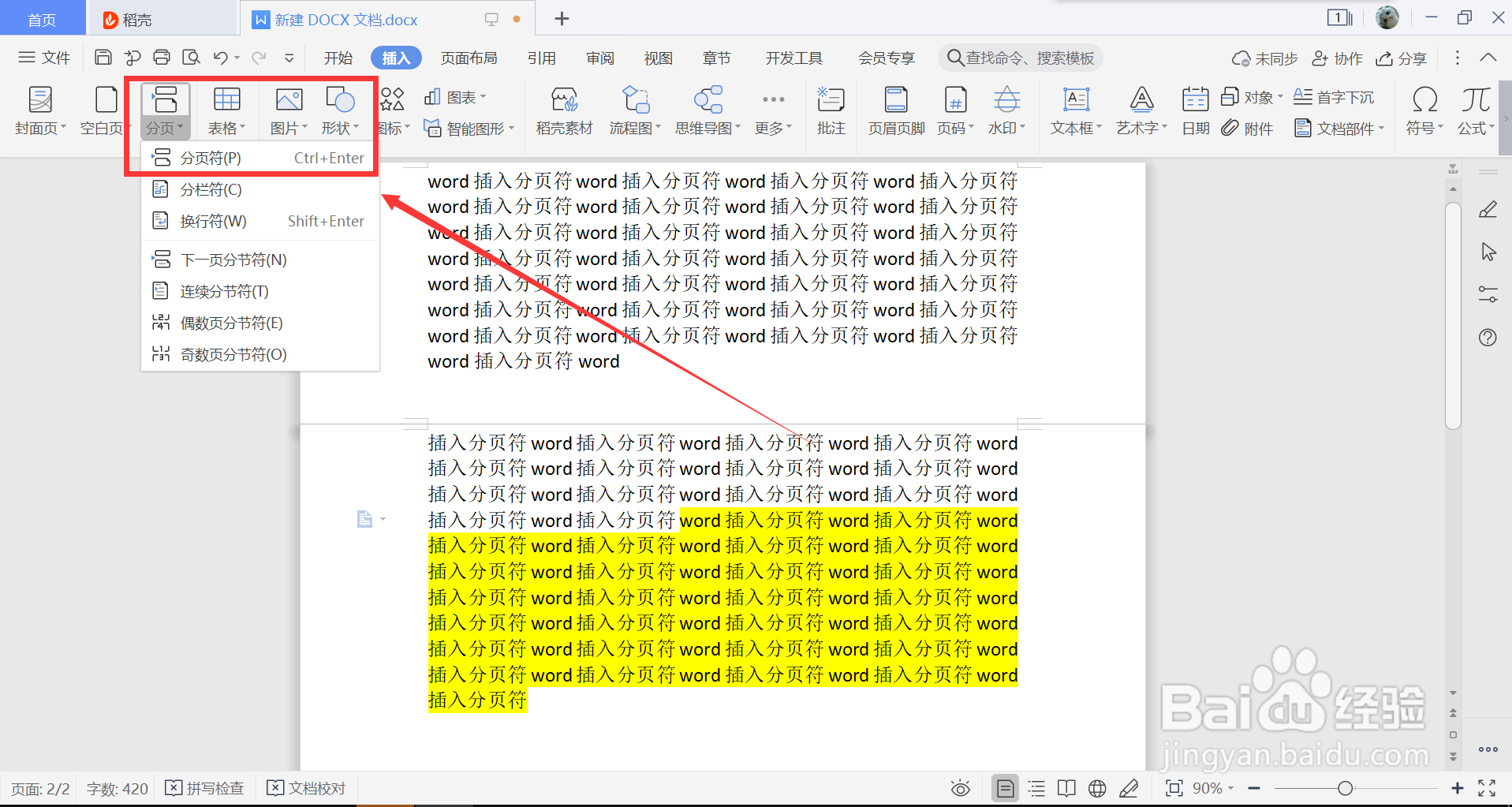The width and height of the screenshot is (1512, 807).
Task: Click the zoom slider handle
Action: pos(1346,788)
